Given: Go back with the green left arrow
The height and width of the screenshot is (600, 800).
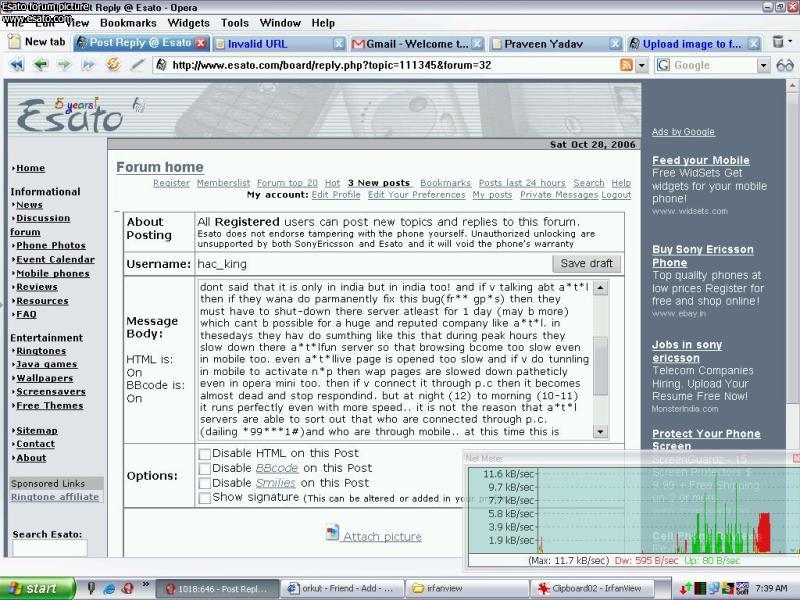Looking at the screenshot, I should (x=40, y=65).
